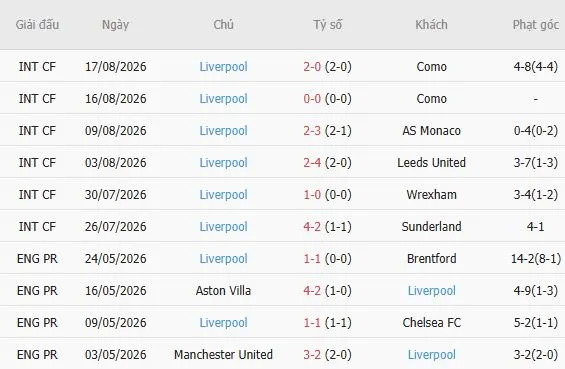The image size is (565, 369).
Task: Click AS Monaco team name
Action: pyautogui.click(x=431, y=131)
